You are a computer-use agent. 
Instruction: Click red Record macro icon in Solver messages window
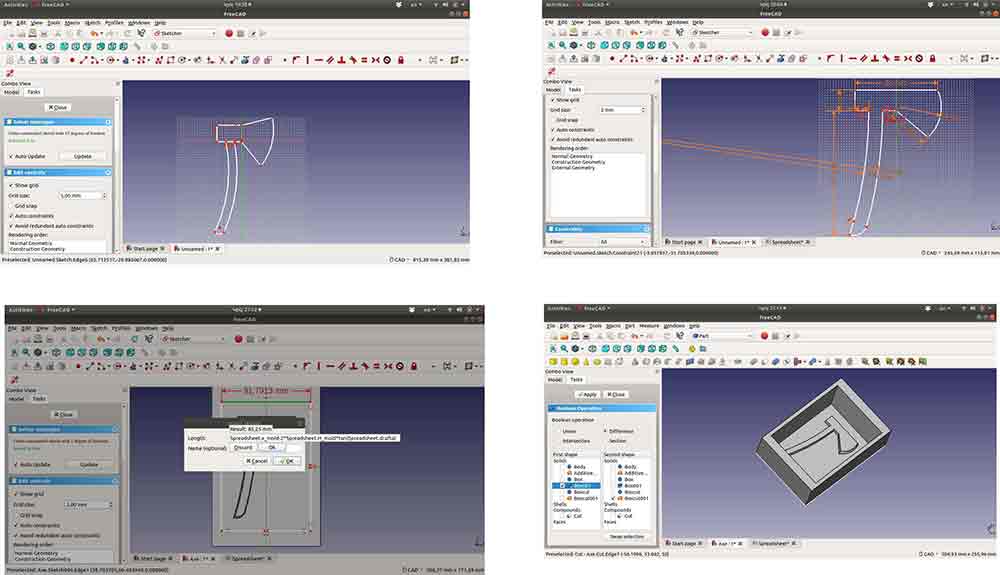(229, 33)
